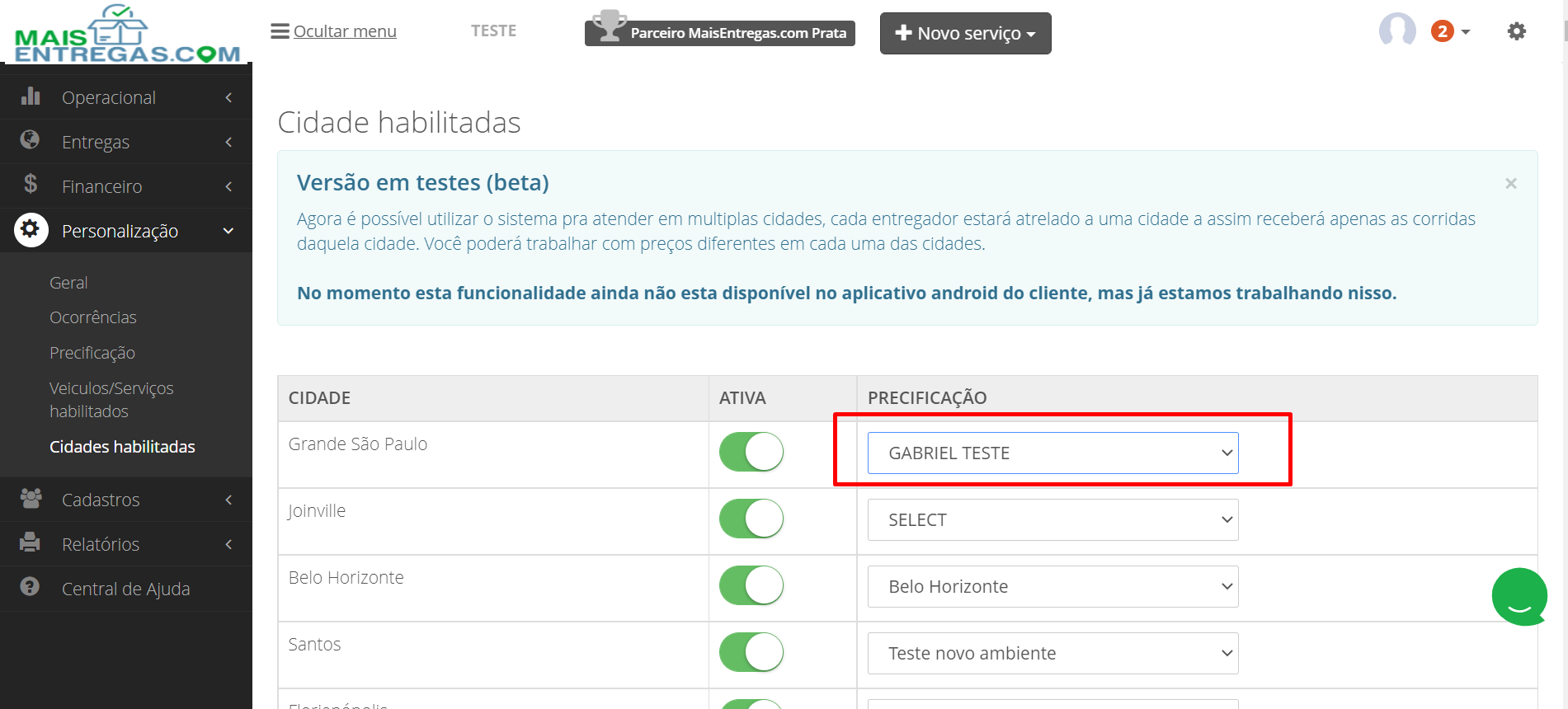The image size is (1568, 709).
Task: Expand the Entregas menu section
Action: pyautogui.click(x=126, y=142)
